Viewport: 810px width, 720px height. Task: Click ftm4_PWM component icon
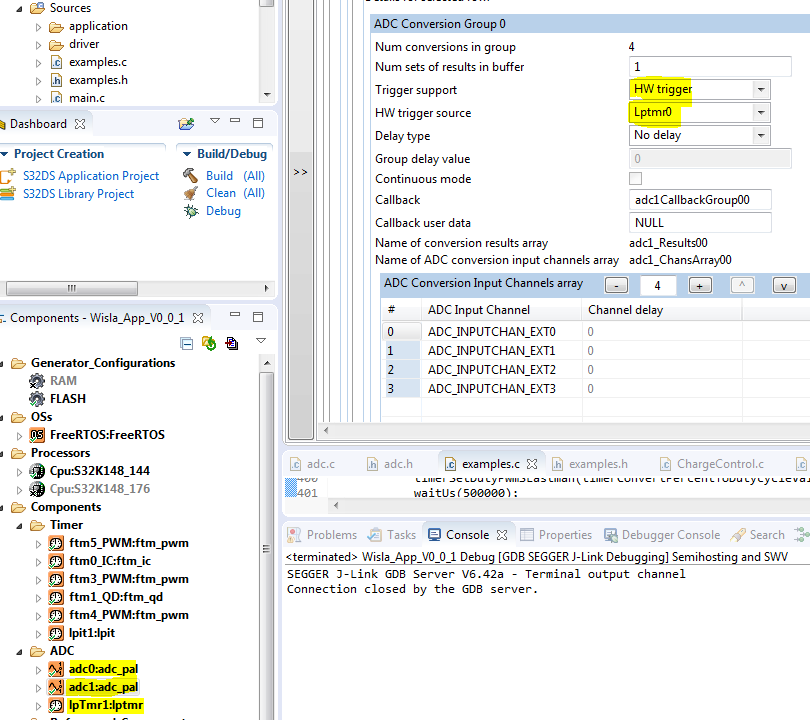[56, 616]
